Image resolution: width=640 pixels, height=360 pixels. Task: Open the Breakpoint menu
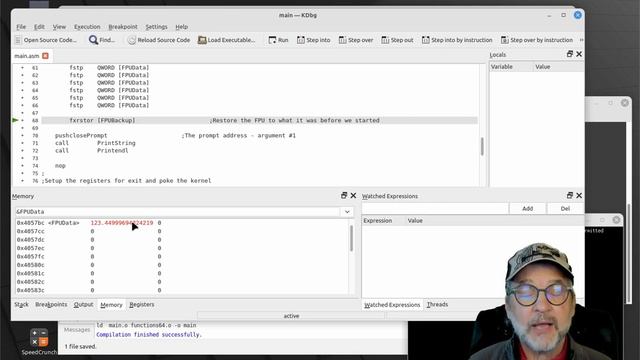click(x=123, y=27)
